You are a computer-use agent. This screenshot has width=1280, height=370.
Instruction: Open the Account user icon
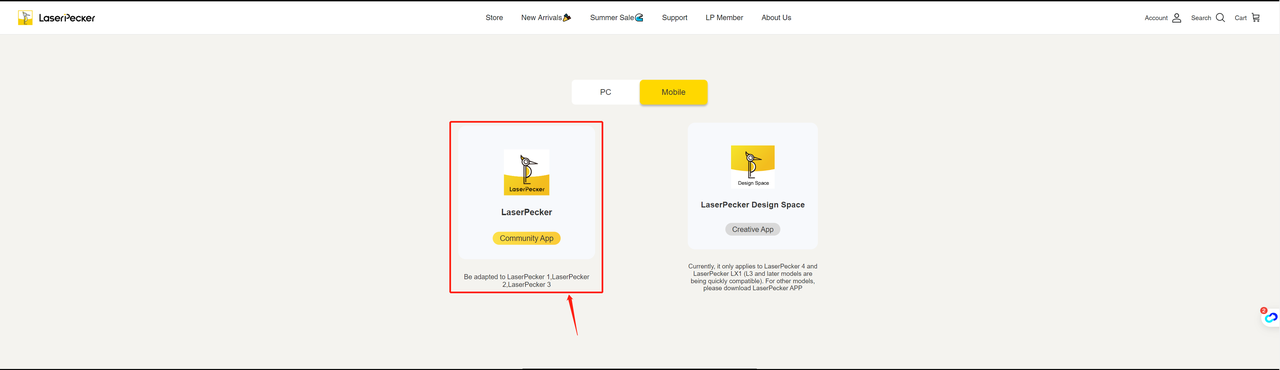1176,18
